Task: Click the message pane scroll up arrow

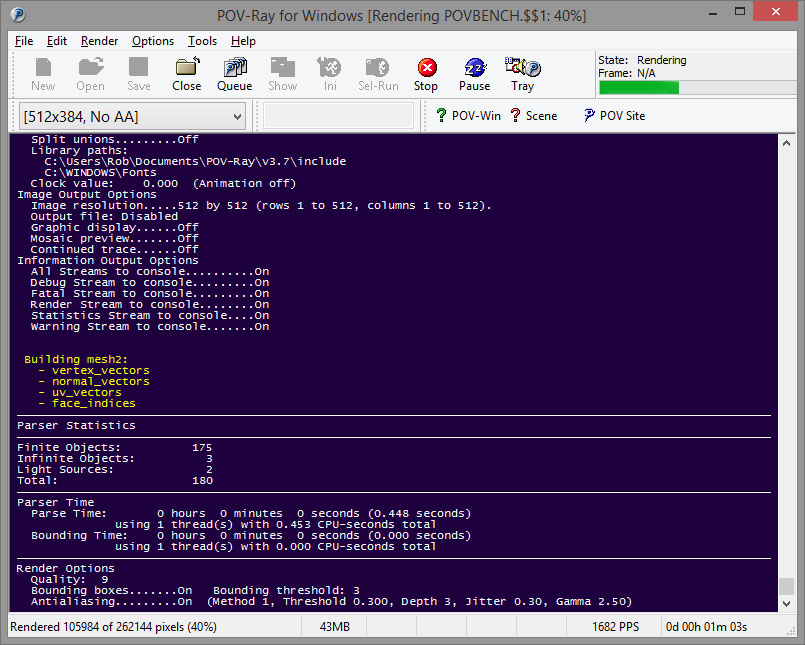Action: click(786, 144)
